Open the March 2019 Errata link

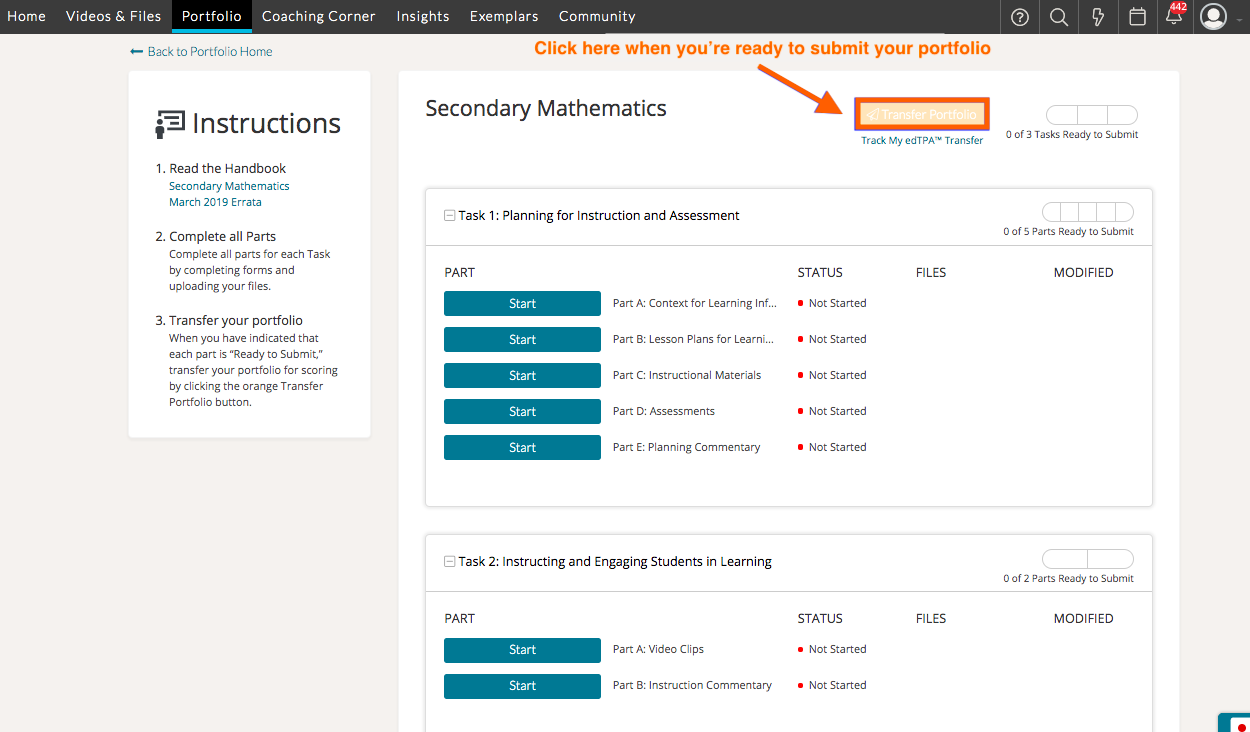215,202
